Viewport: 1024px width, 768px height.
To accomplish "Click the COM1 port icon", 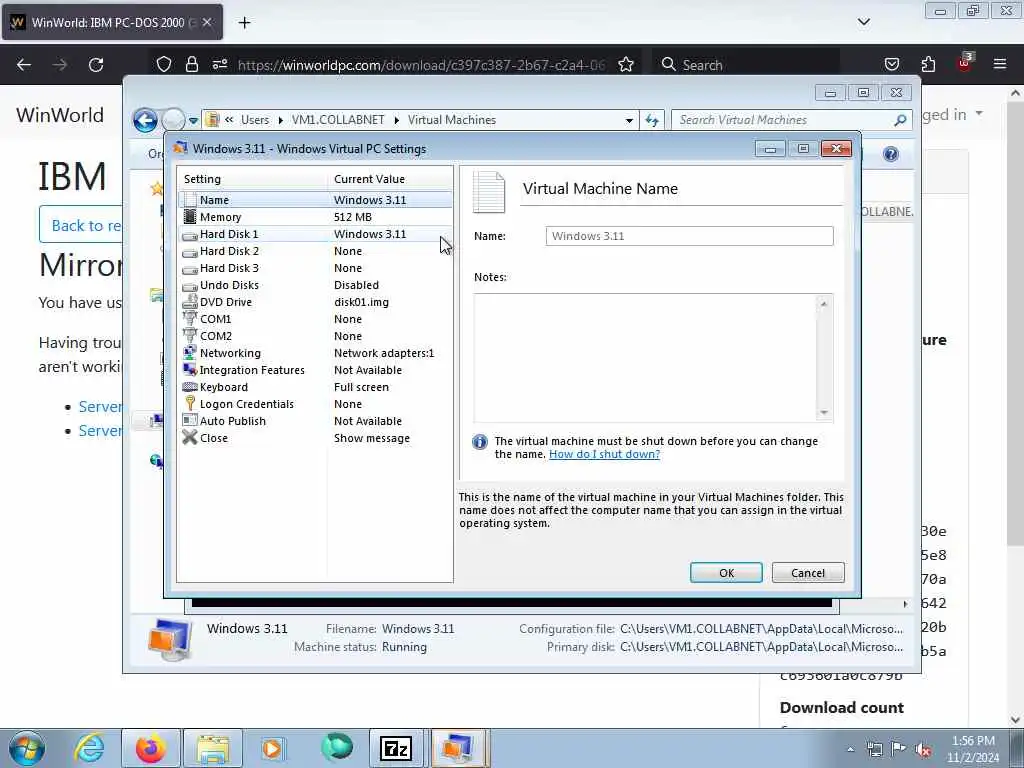I will [189, 319].
